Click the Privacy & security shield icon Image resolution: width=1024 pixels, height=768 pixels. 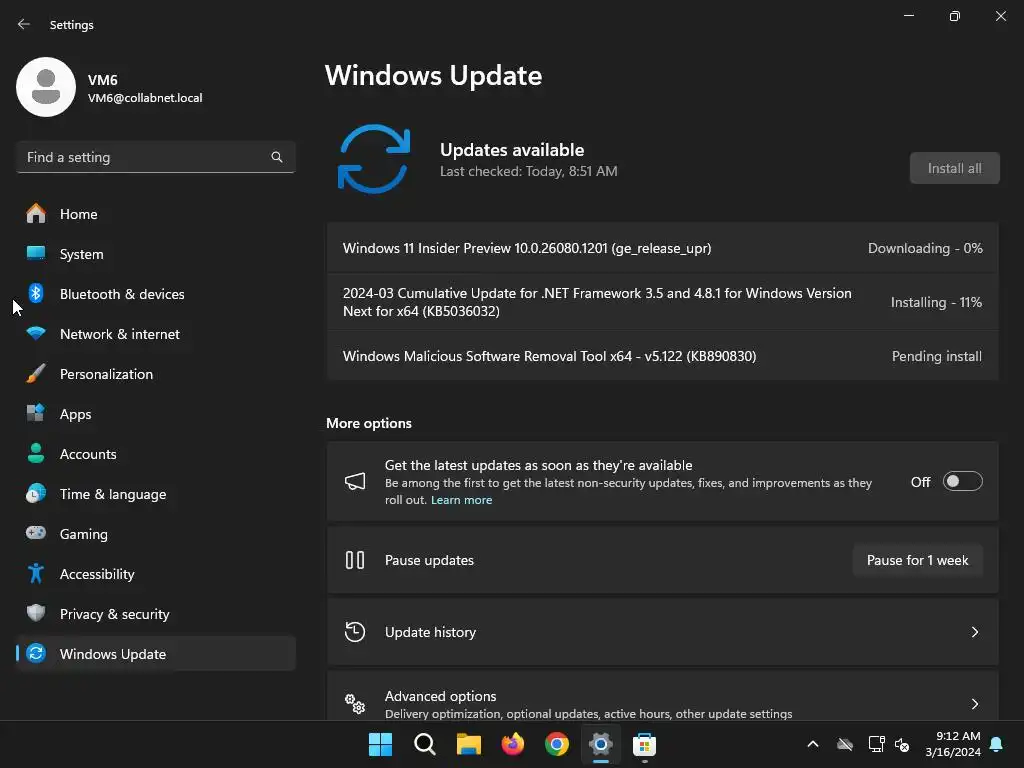(36, 613)
